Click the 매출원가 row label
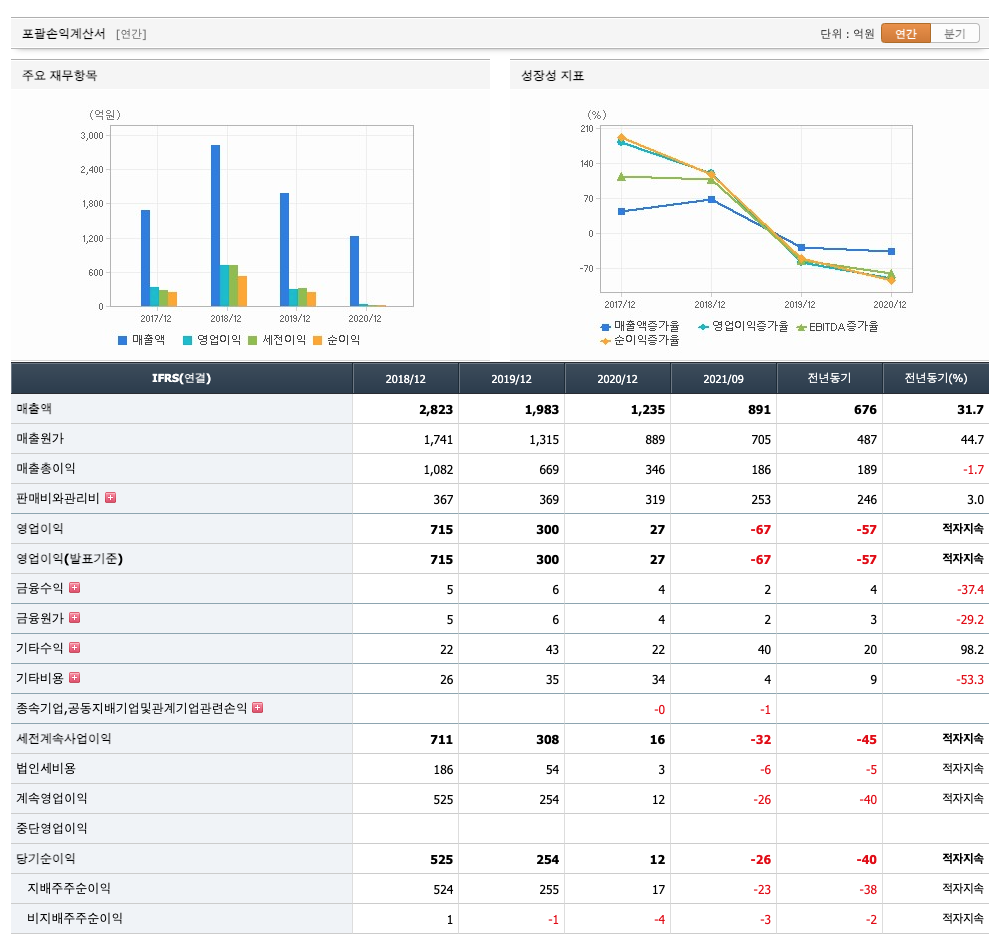999x949 pixels. [x=40, y=439]
